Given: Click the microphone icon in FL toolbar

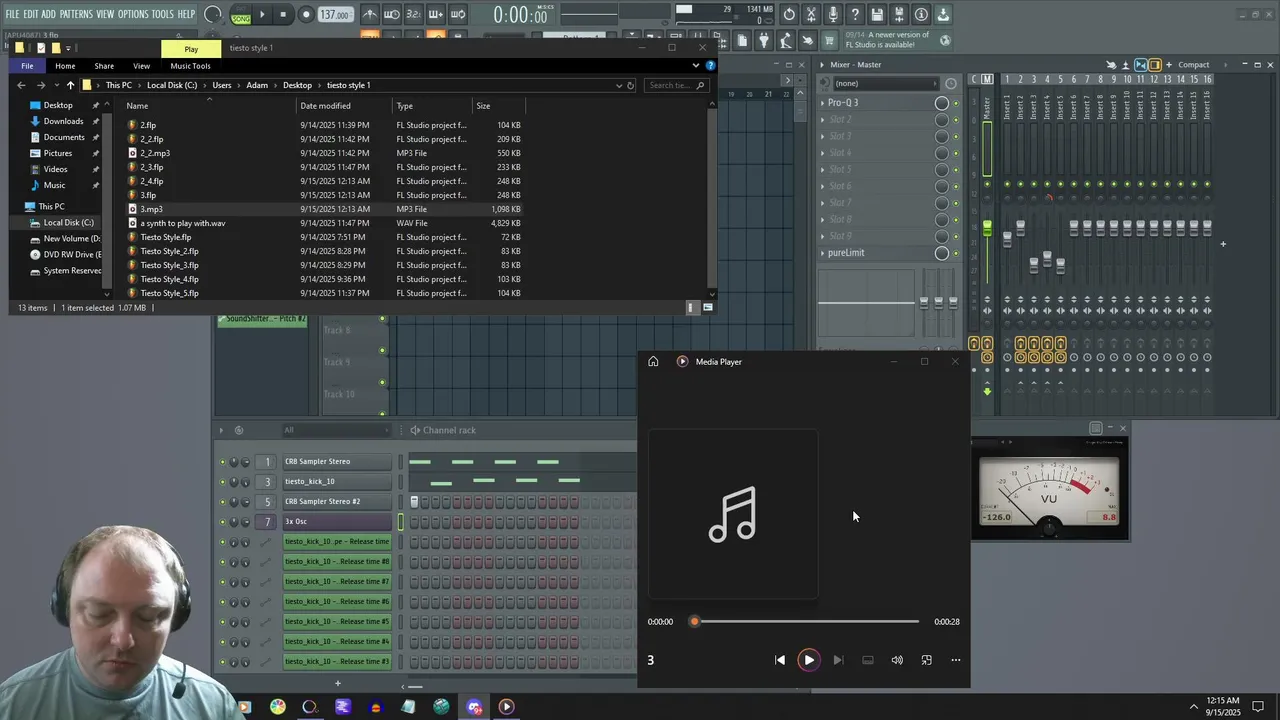Looking at the screenshot, I should pos(833,14).
